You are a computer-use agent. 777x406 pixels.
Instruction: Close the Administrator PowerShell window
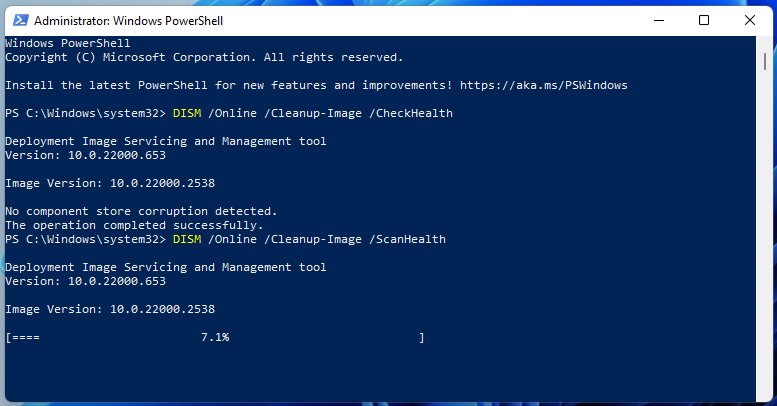pos(750,20)
